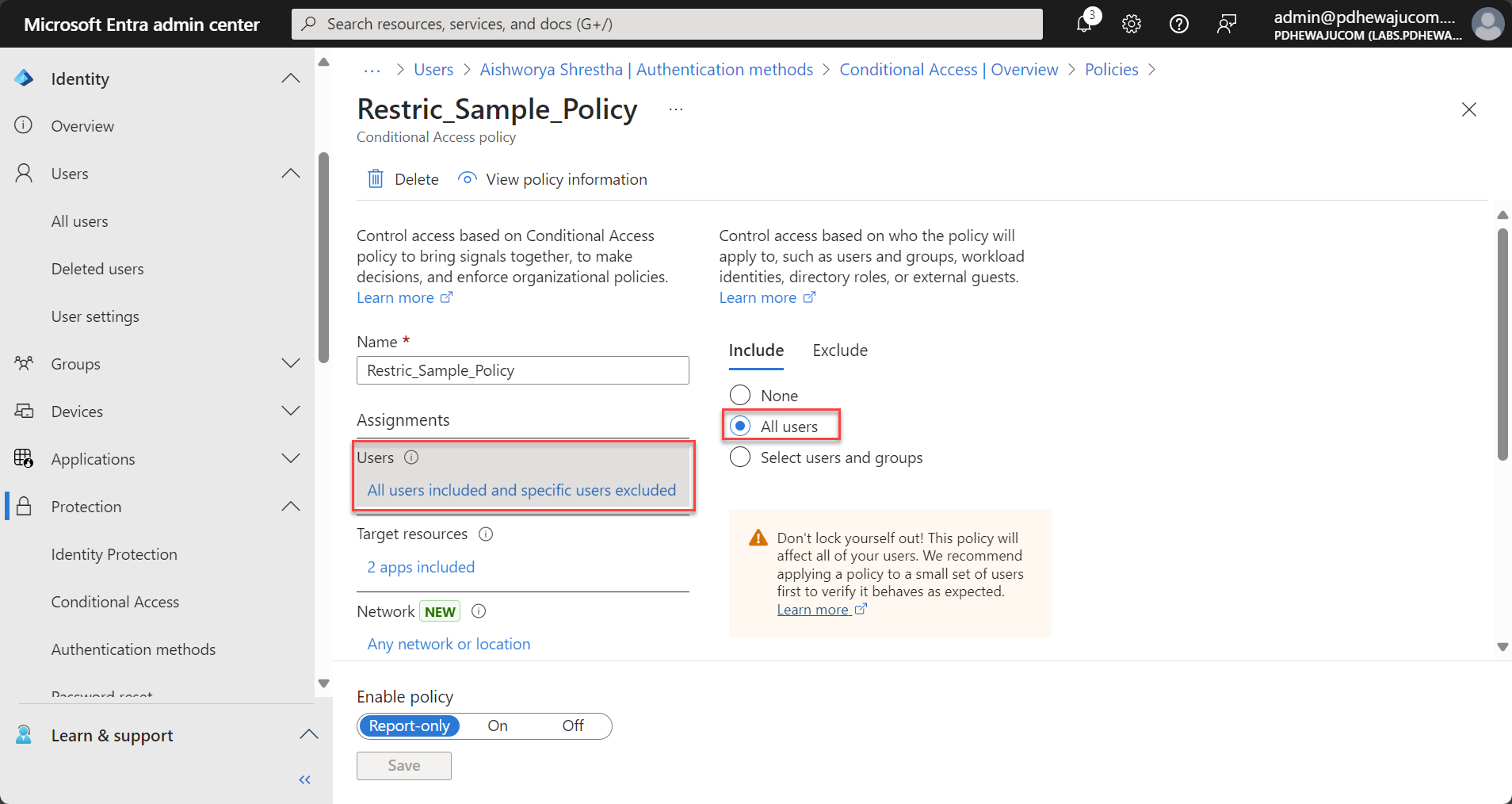Click the Devices icon in sidebar
Viewport: 1512px width, 804px height.
24,411
